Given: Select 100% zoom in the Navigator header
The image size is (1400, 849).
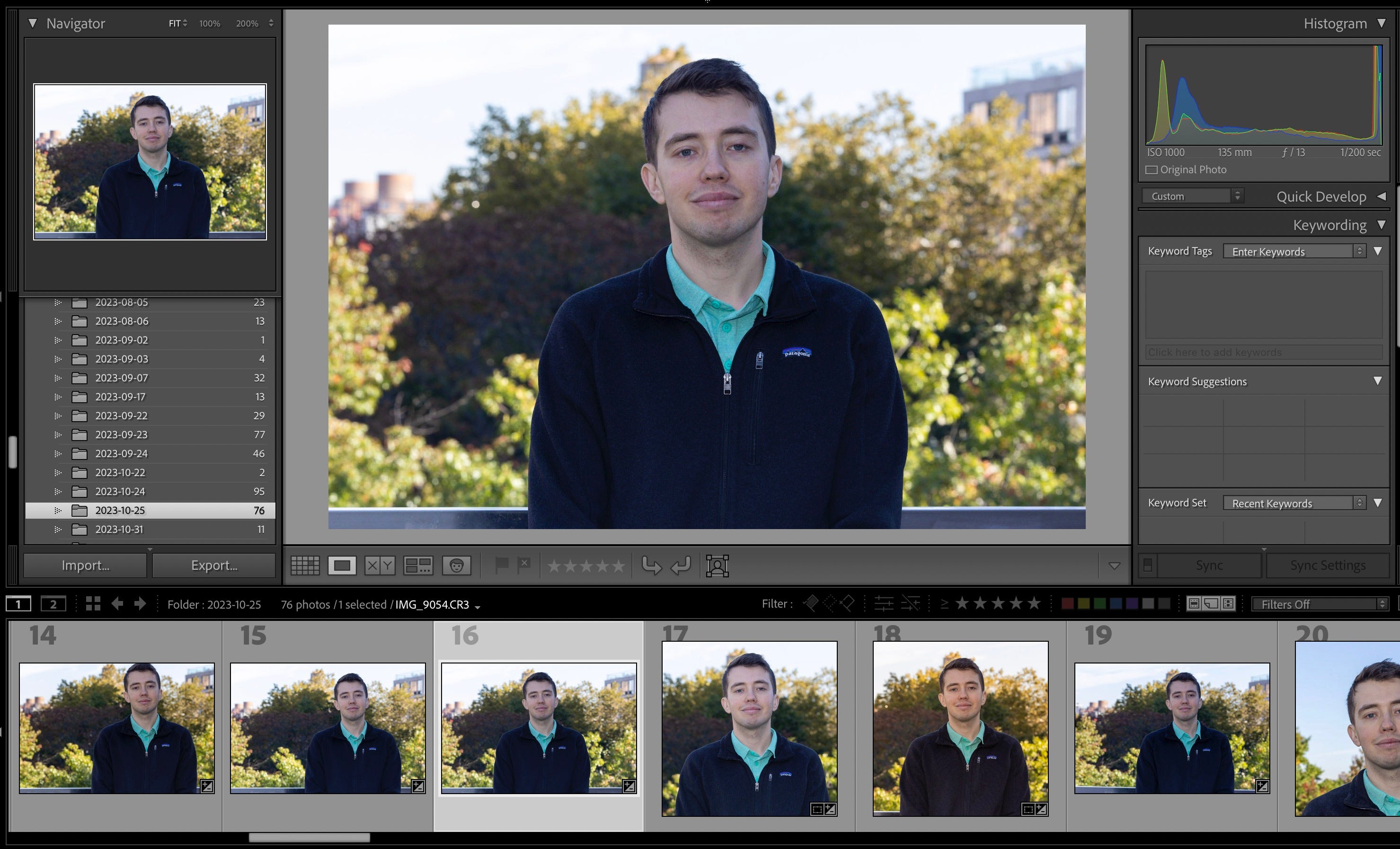Looking at the screenshot, I should 209,23.
